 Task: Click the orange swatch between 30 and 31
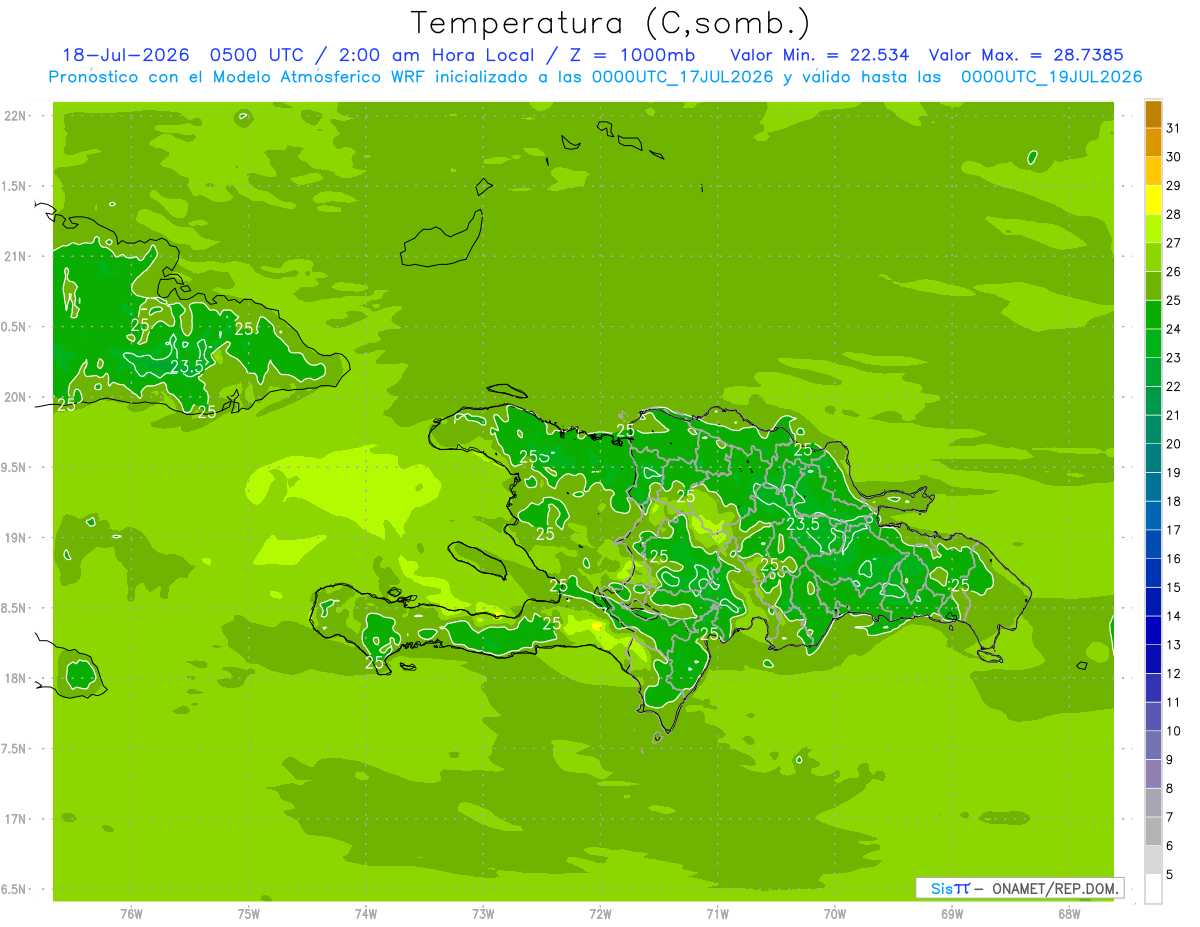[1153, 143]
